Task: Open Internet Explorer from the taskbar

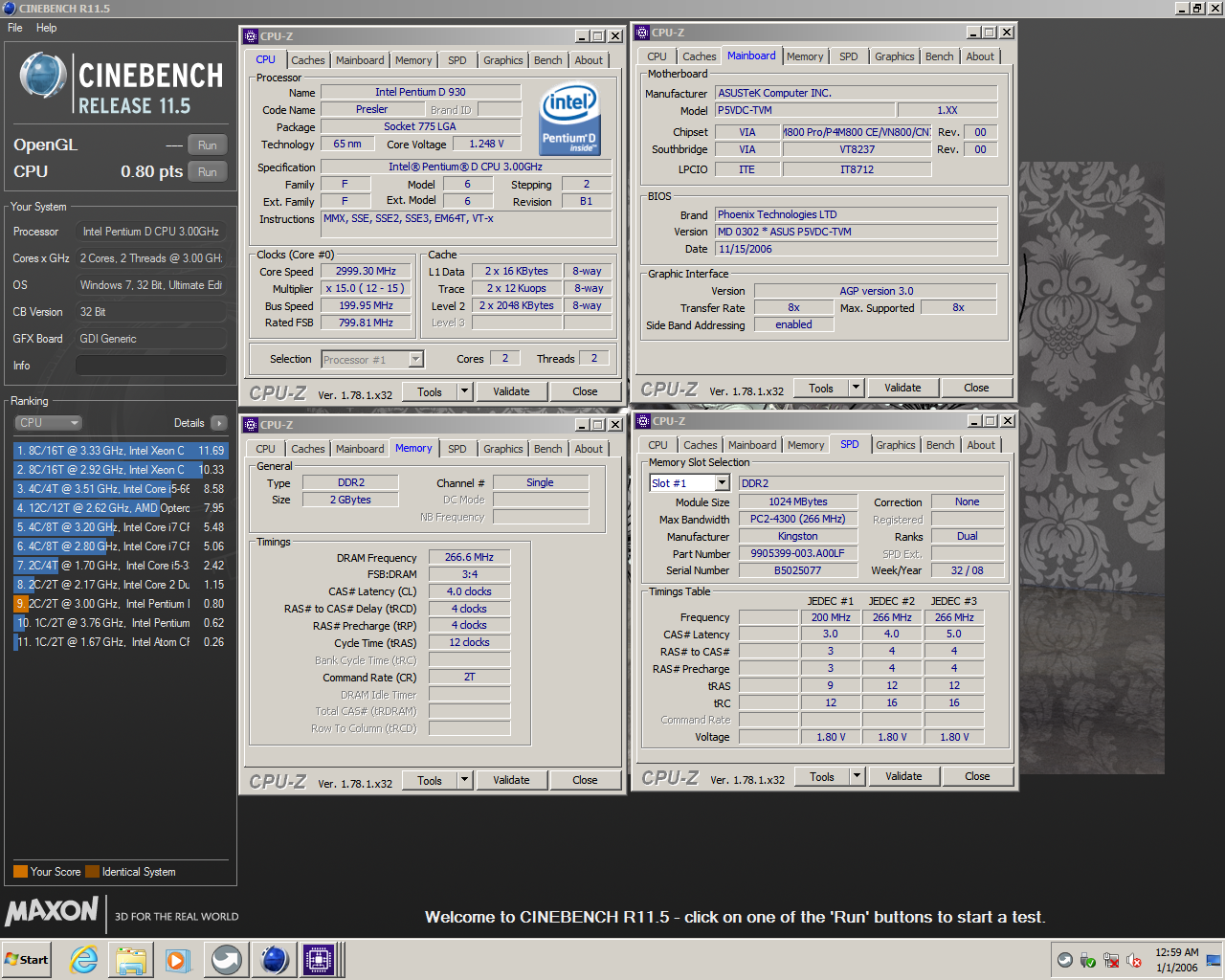Action: coord(84,960)
